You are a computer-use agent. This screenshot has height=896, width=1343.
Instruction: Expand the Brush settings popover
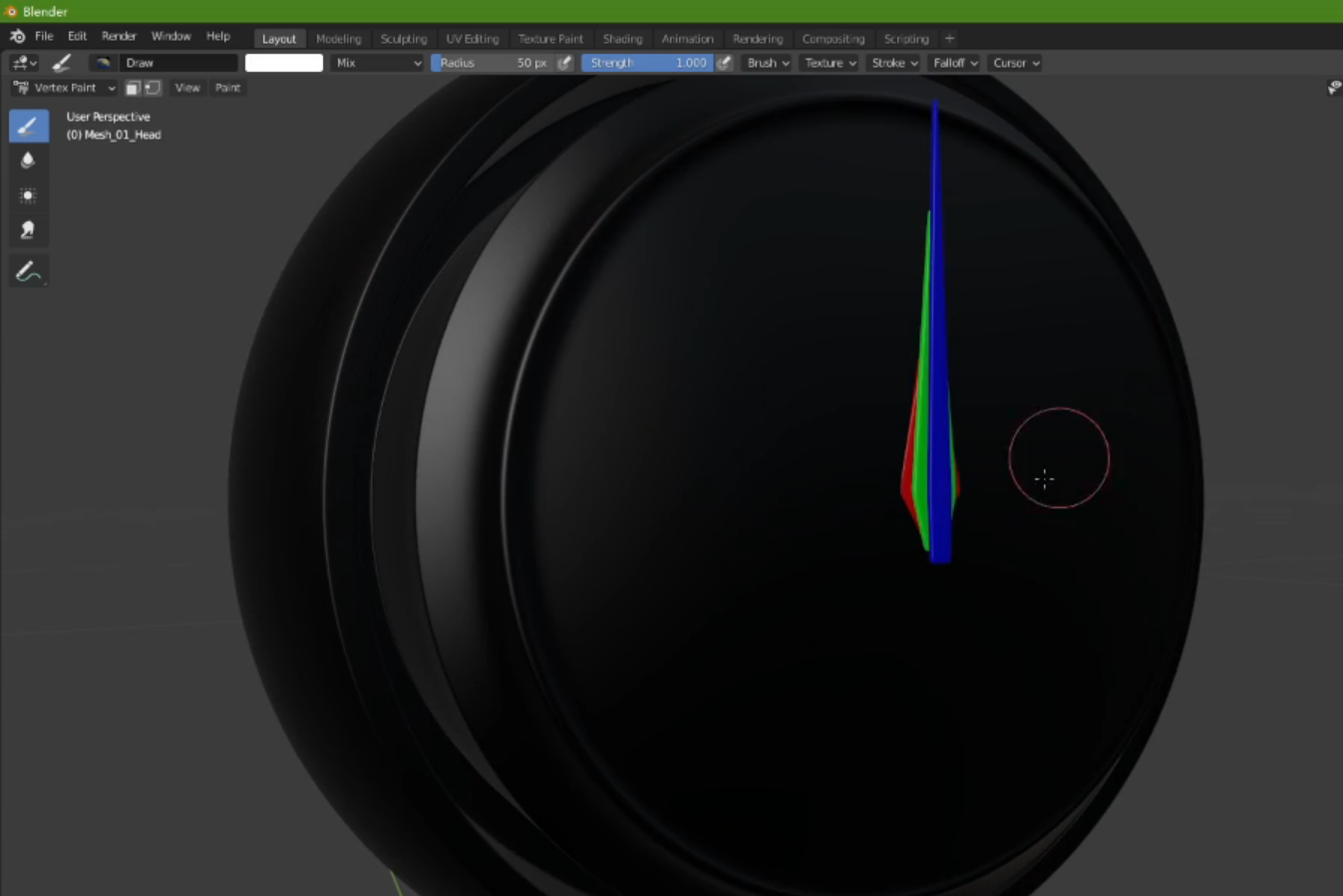tap(768, 63)
